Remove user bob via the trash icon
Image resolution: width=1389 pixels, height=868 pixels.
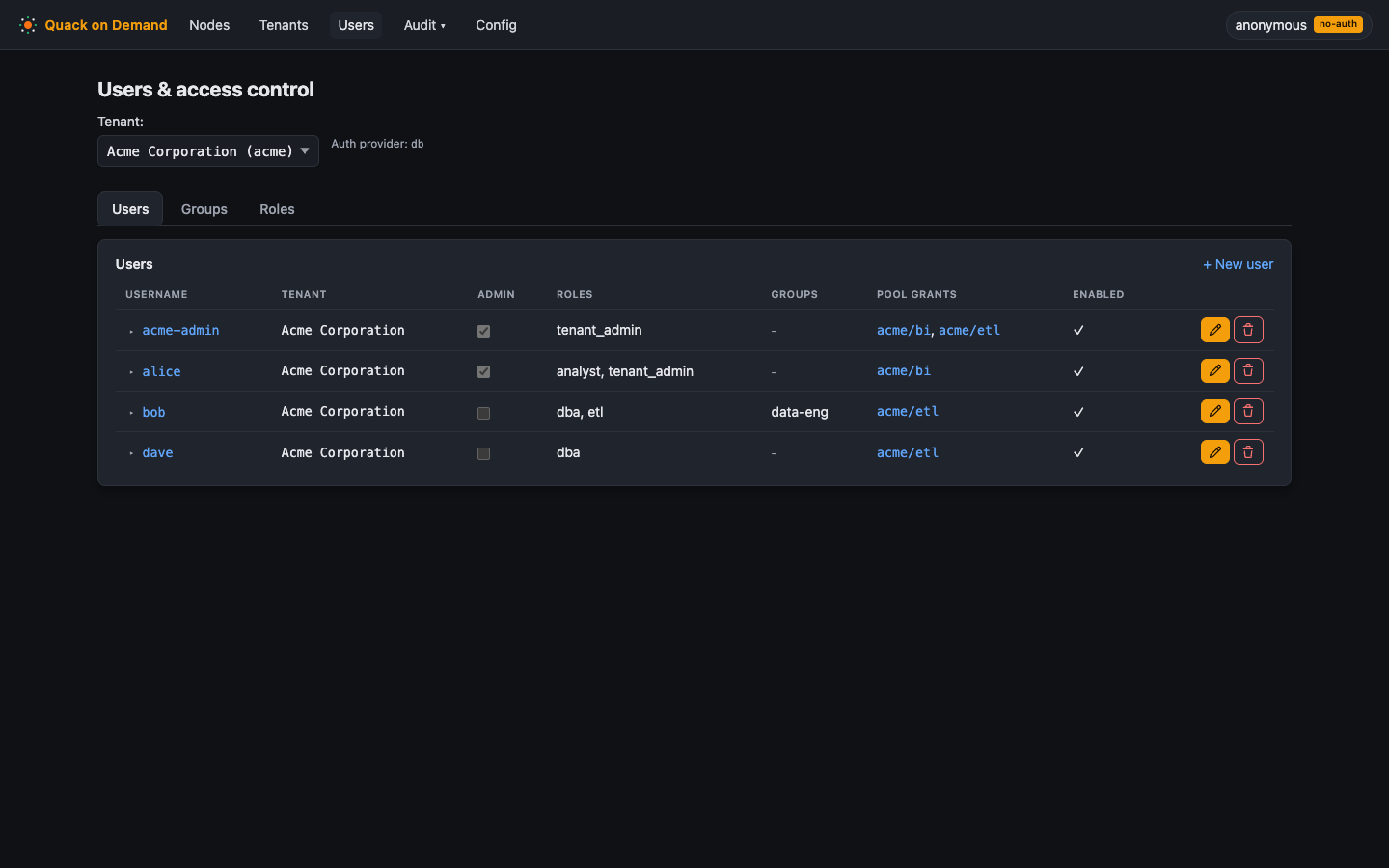[1248, 411]
